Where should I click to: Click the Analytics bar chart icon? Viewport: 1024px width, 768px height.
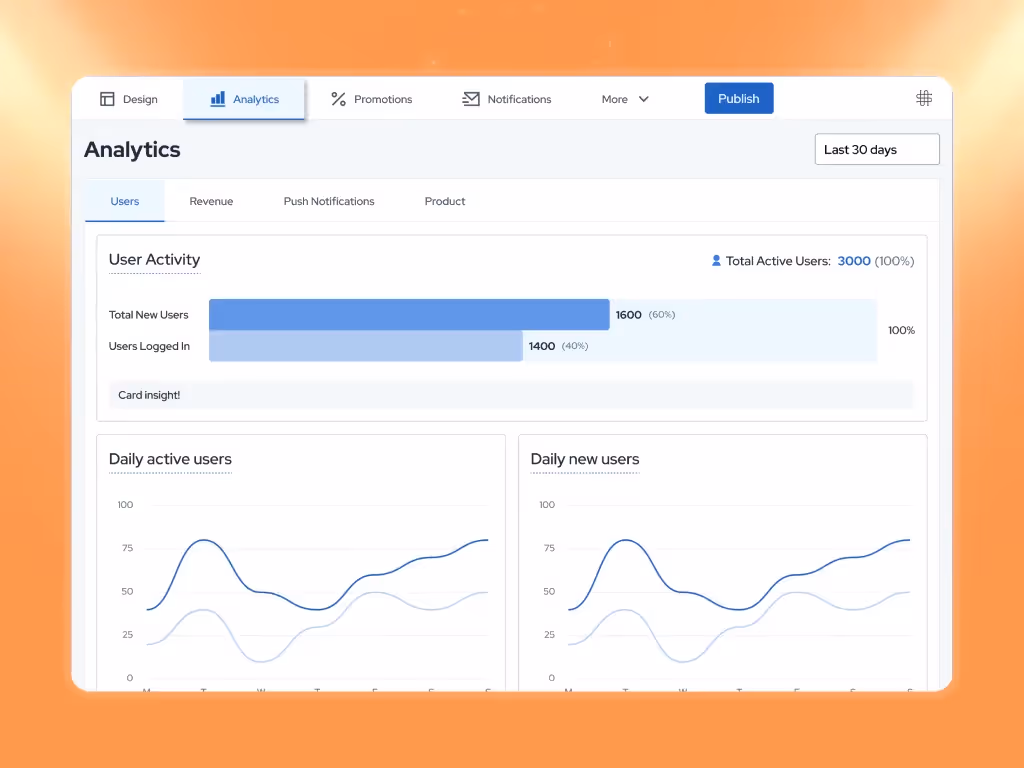click(217, 99)
